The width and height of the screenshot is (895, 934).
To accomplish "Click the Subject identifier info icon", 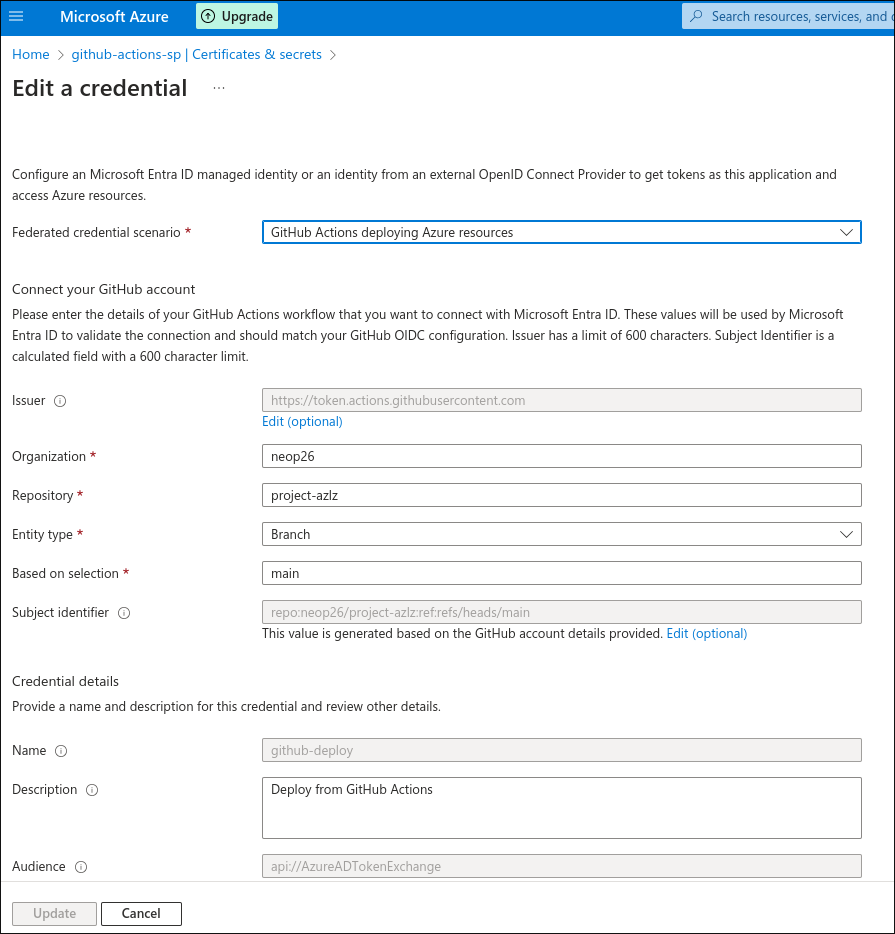I will (124, 613).
